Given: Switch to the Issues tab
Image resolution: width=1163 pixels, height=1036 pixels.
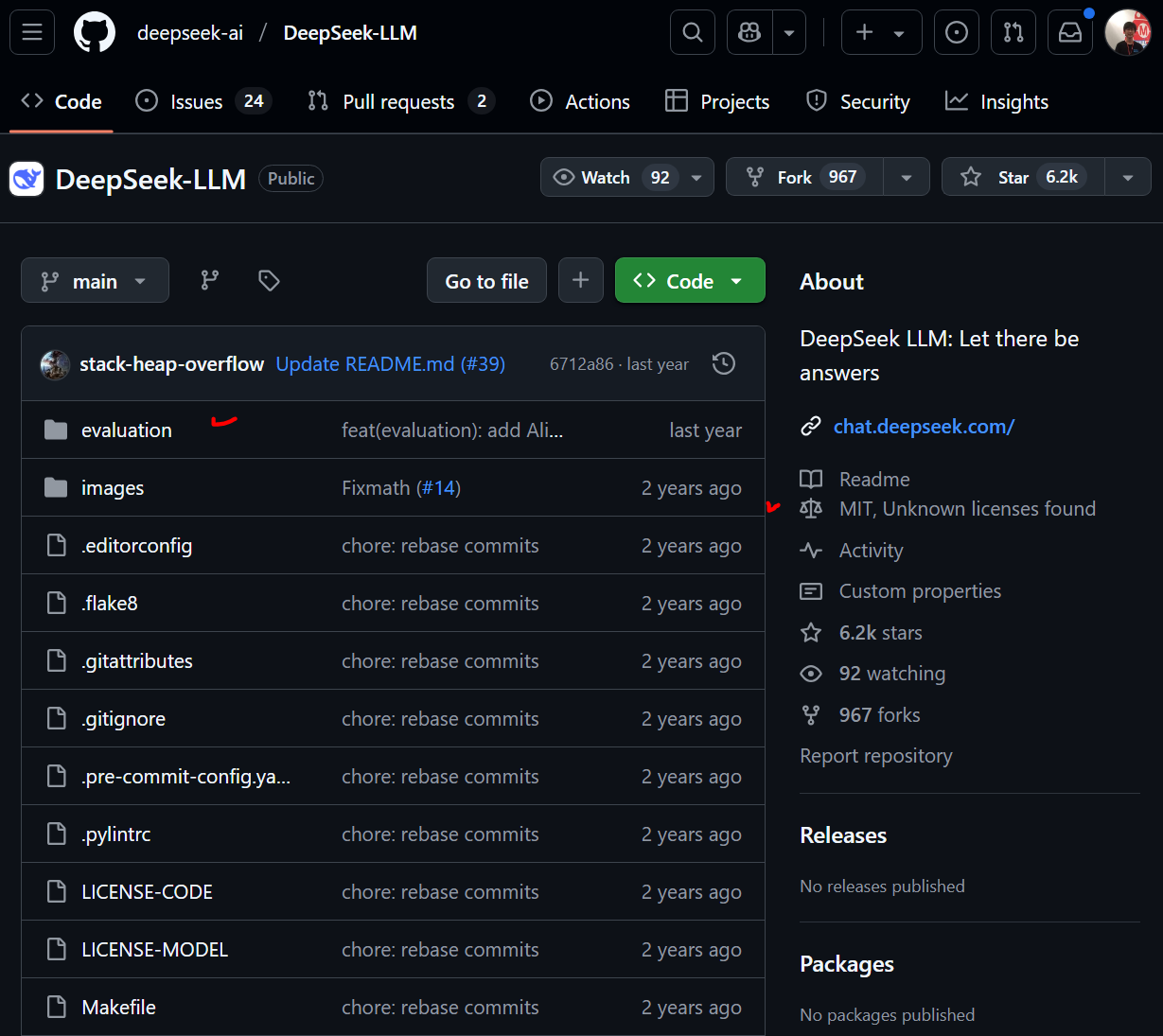Looking at the screenshot, I should (x=203, y=101).
